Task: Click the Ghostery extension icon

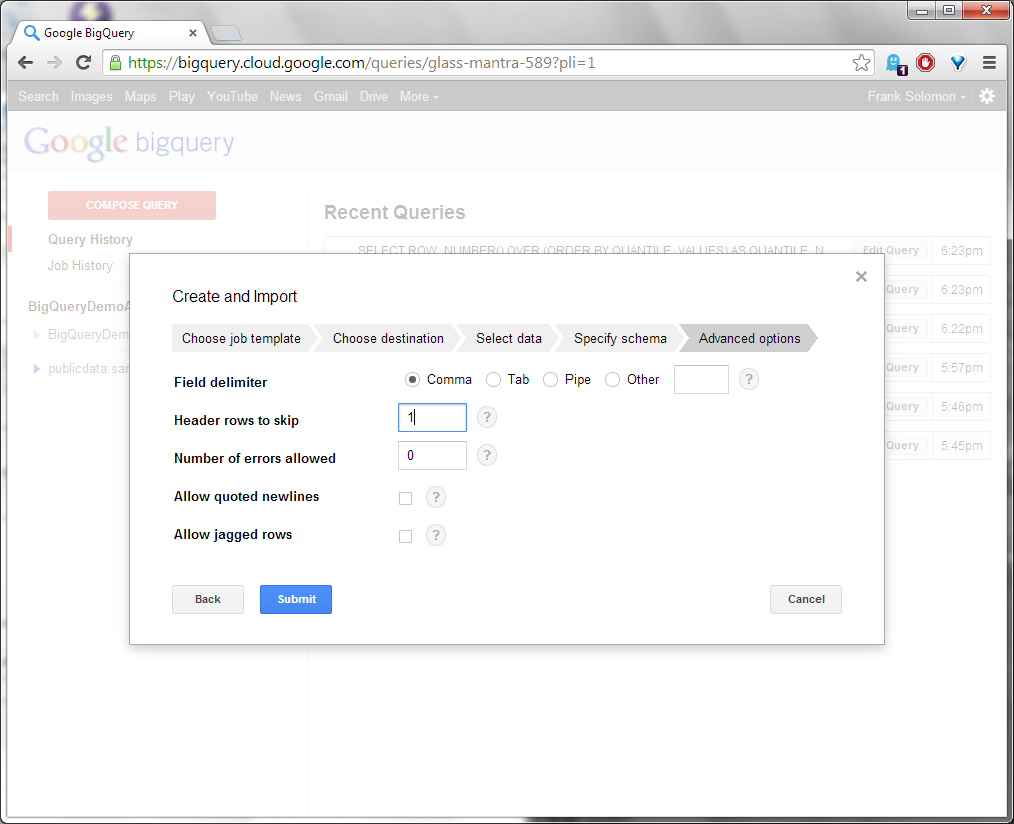Action: [896, 63]
